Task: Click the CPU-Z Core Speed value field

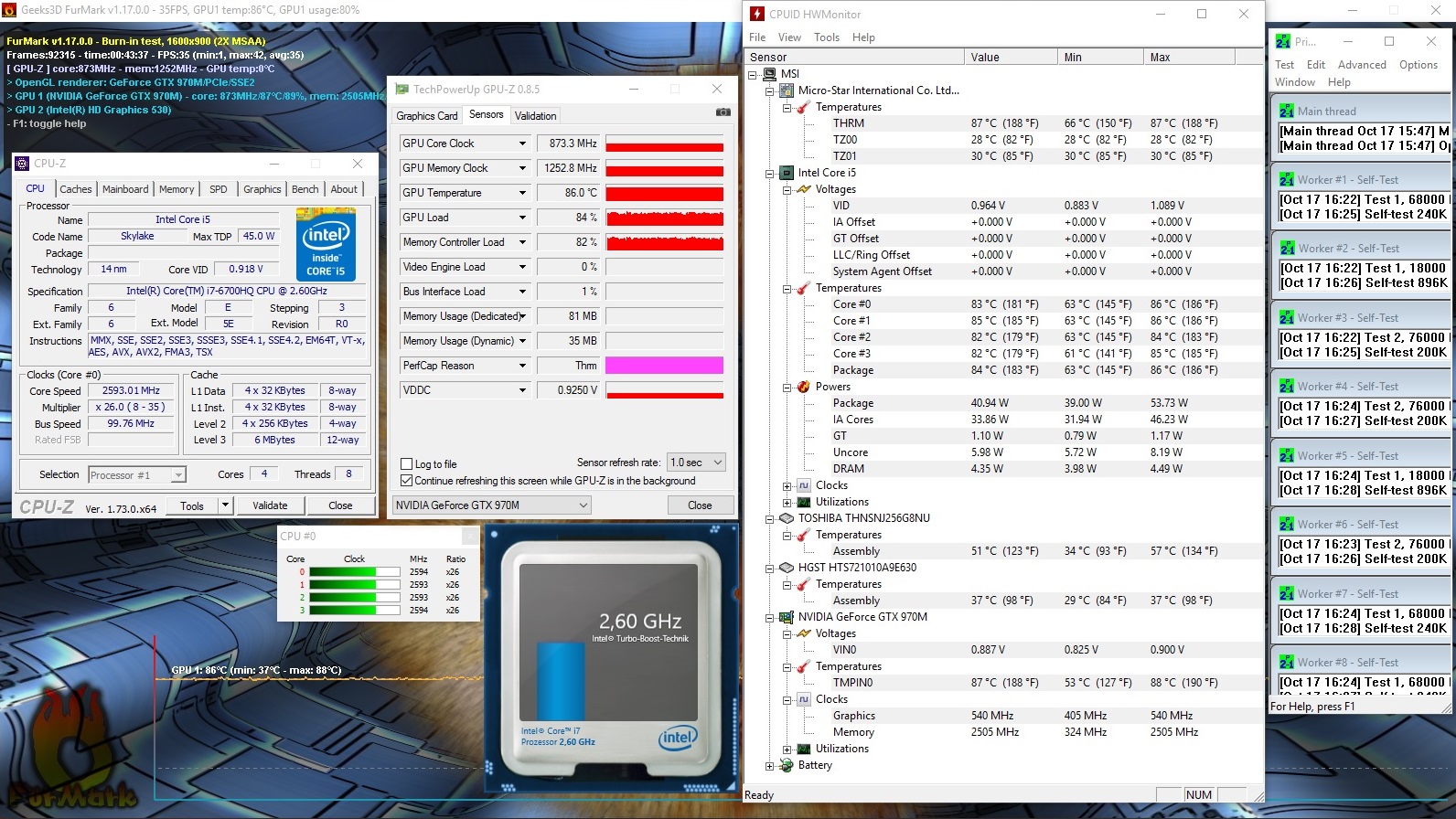Action: point(132,390)
